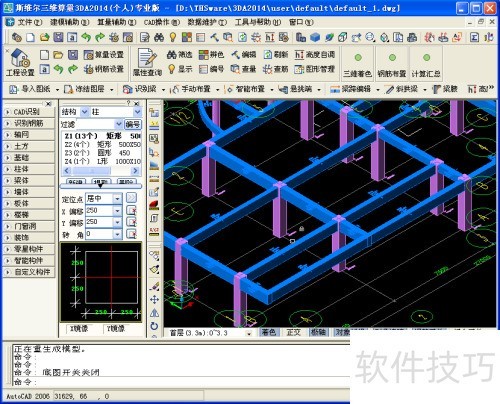
Task: Open the 建模辅助 menu
Action: (x=70, y=22)
